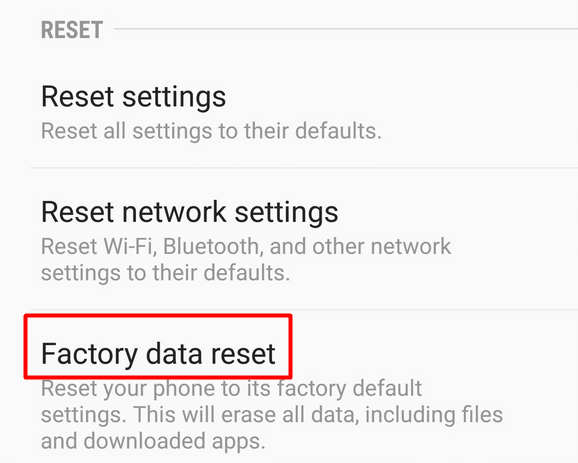The height and width of the screenshot is (463, 578).
Task: Select Factory data reset
Action: [x=158, y=353]
